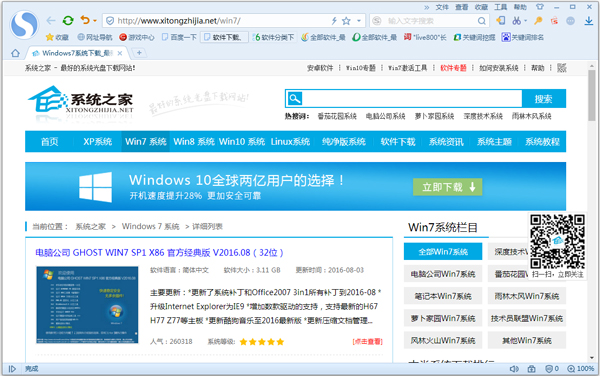Click the green 立即下载 banner button
This screenshot has height=376, width=600.
pyautogui.click(x=448, y=187)
